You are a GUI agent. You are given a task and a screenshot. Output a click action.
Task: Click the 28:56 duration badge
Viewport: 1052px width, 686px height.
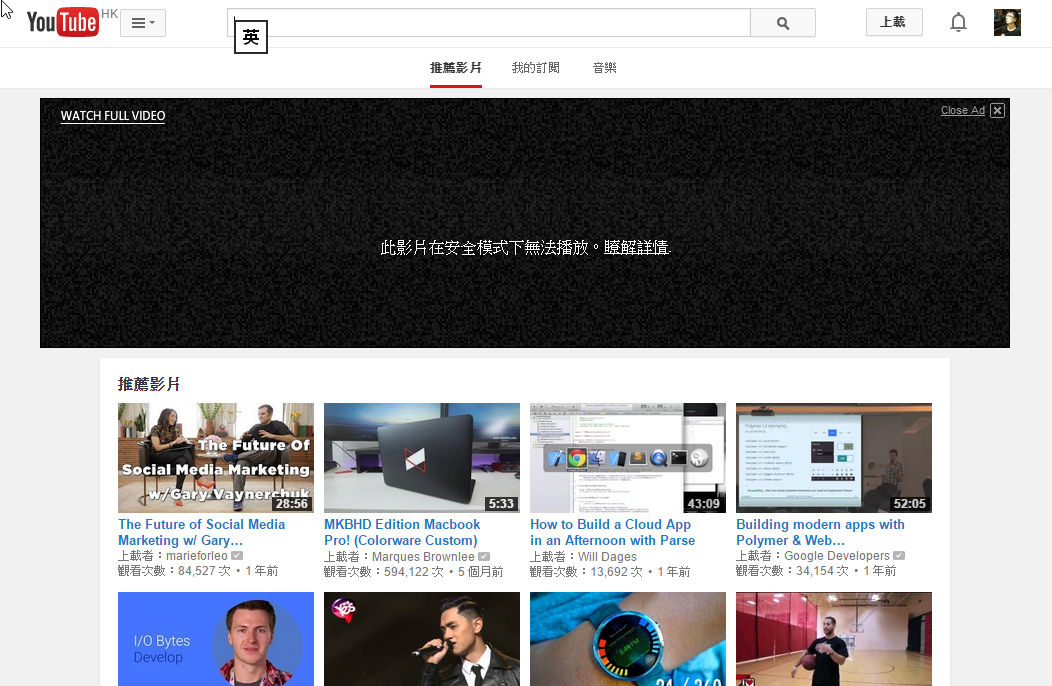click(292, 503)
